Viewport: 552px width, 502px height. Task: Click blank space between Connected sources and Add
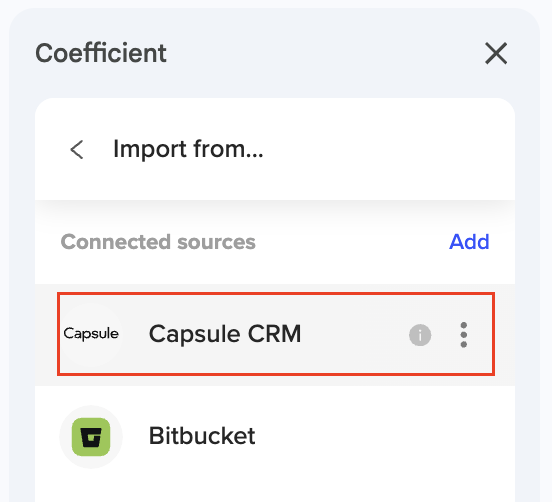pyautogui.click(x=352, y=242)
